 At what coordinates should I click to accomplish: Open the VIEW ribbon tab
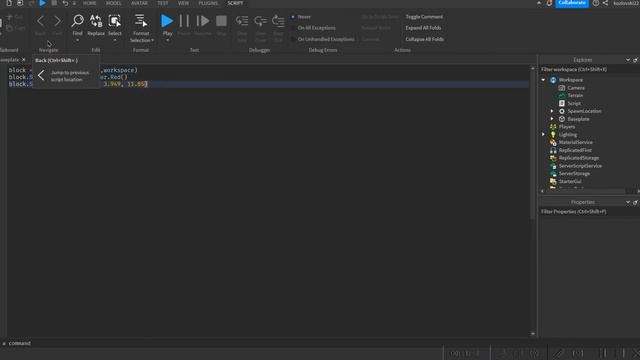[x=183, y=3]
